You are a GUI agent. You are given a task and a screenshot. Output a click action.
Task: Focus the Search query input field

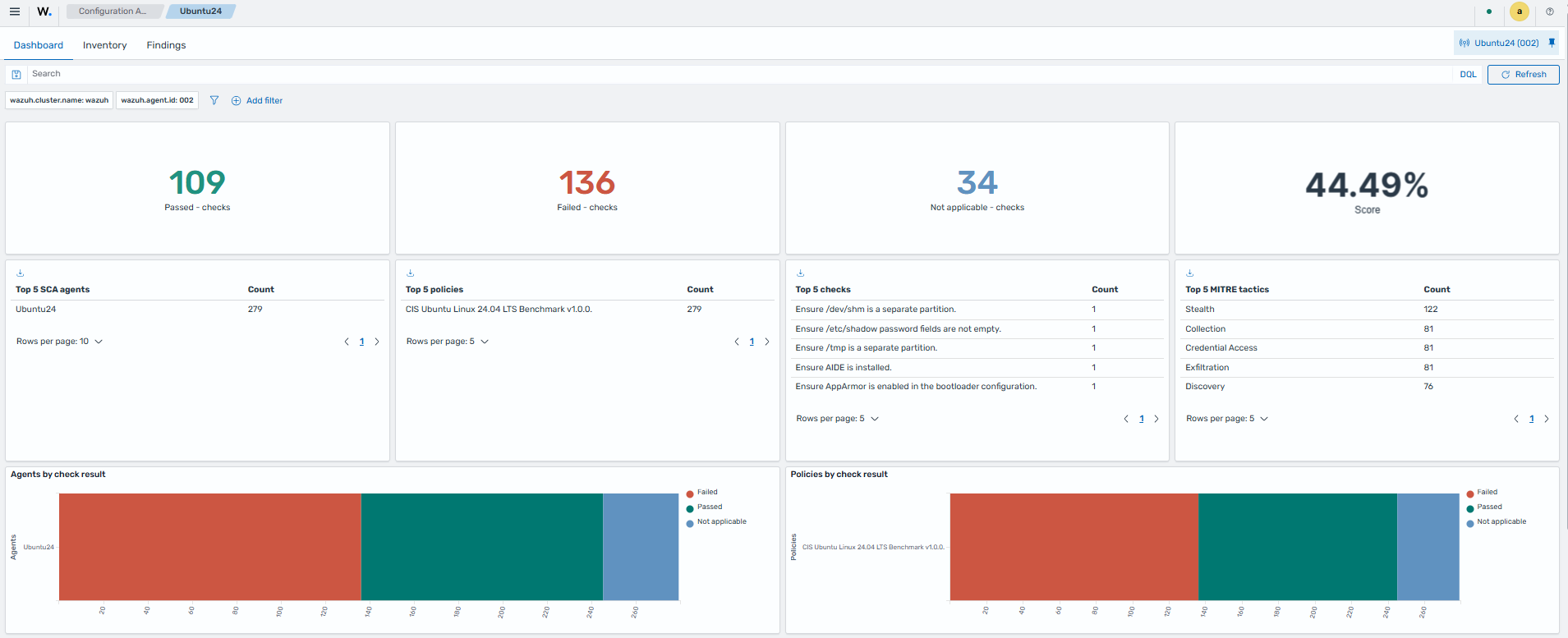point(739,74)
